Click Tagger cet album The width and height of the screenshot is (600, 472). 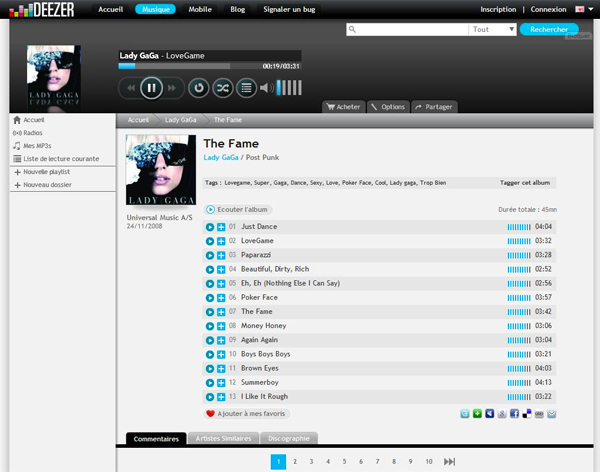525,183
